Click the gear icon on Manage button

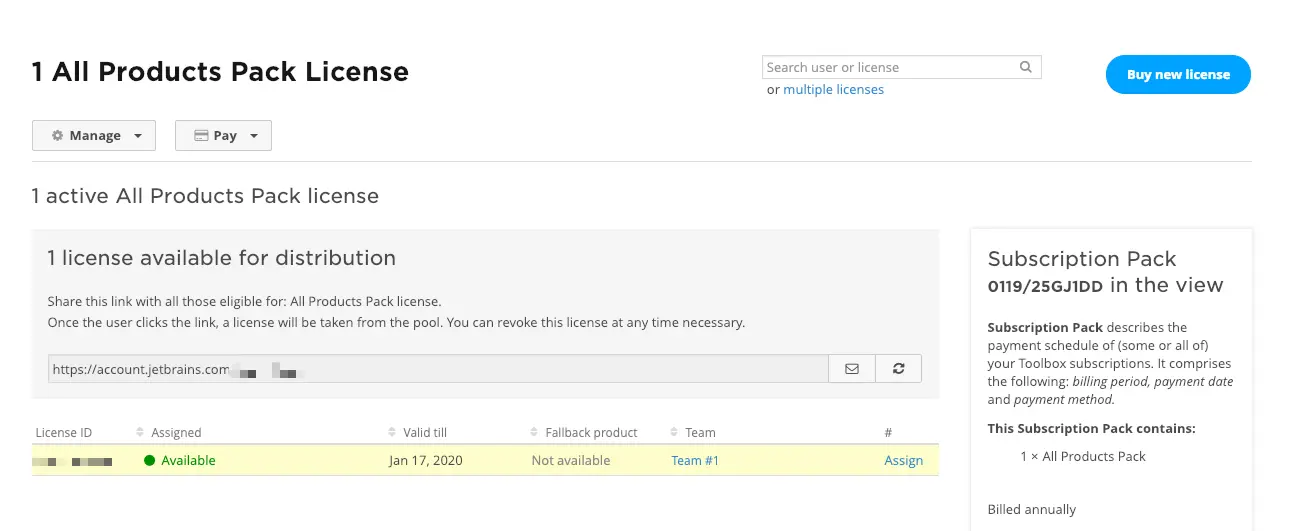[x=57, y=136]
